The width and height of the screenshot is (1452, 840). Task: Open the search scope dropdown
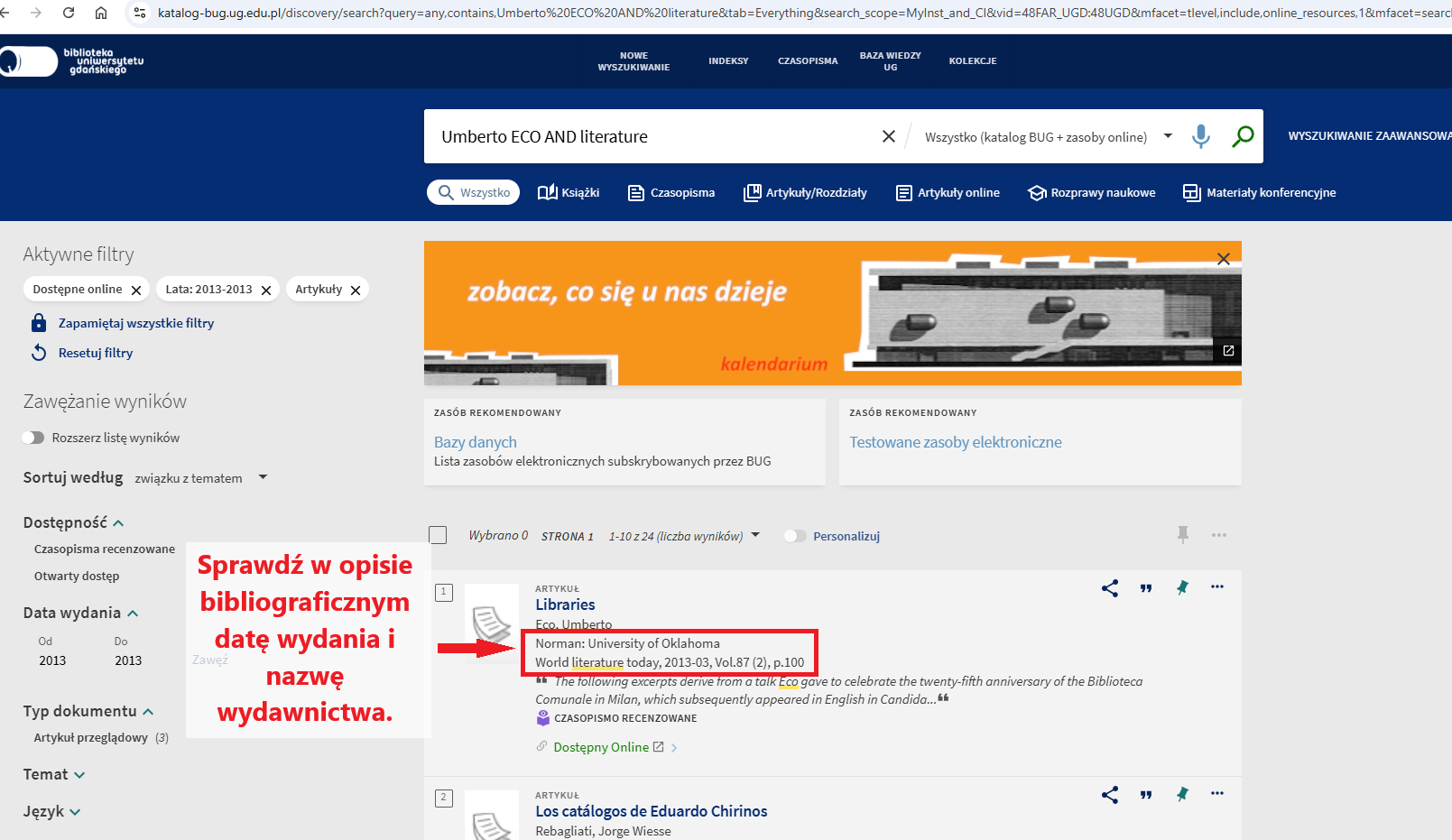[x=1168, y=136]
